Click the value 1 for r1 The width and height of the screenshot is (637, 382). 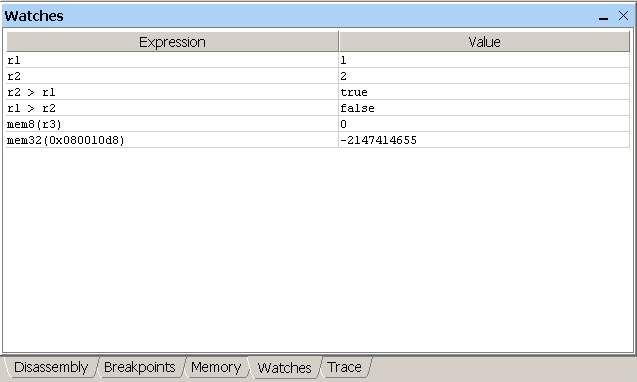[484, 60]
